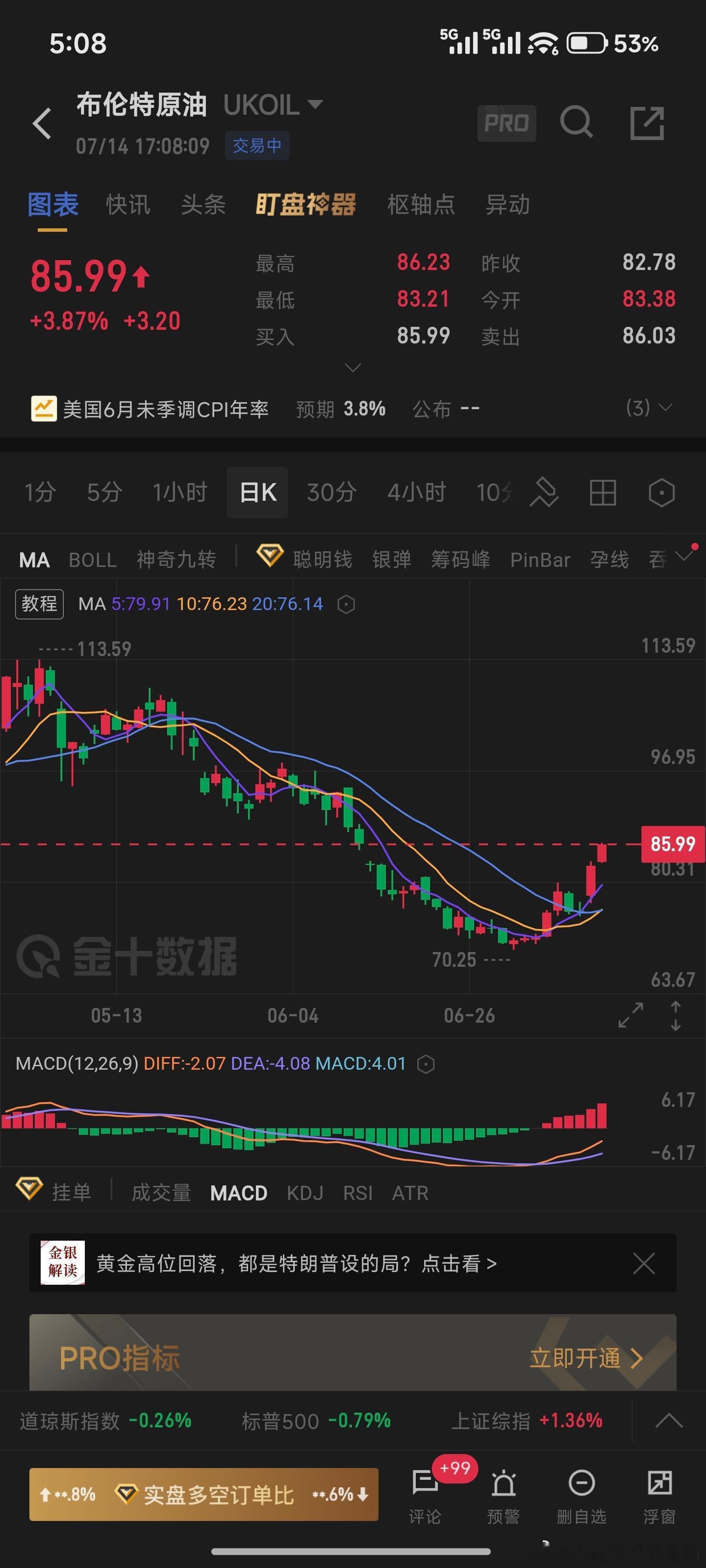The width and height of the screenshot is (706, 1568).
Task: Switch sub-chart to RSI
Action: point(357,1193)
